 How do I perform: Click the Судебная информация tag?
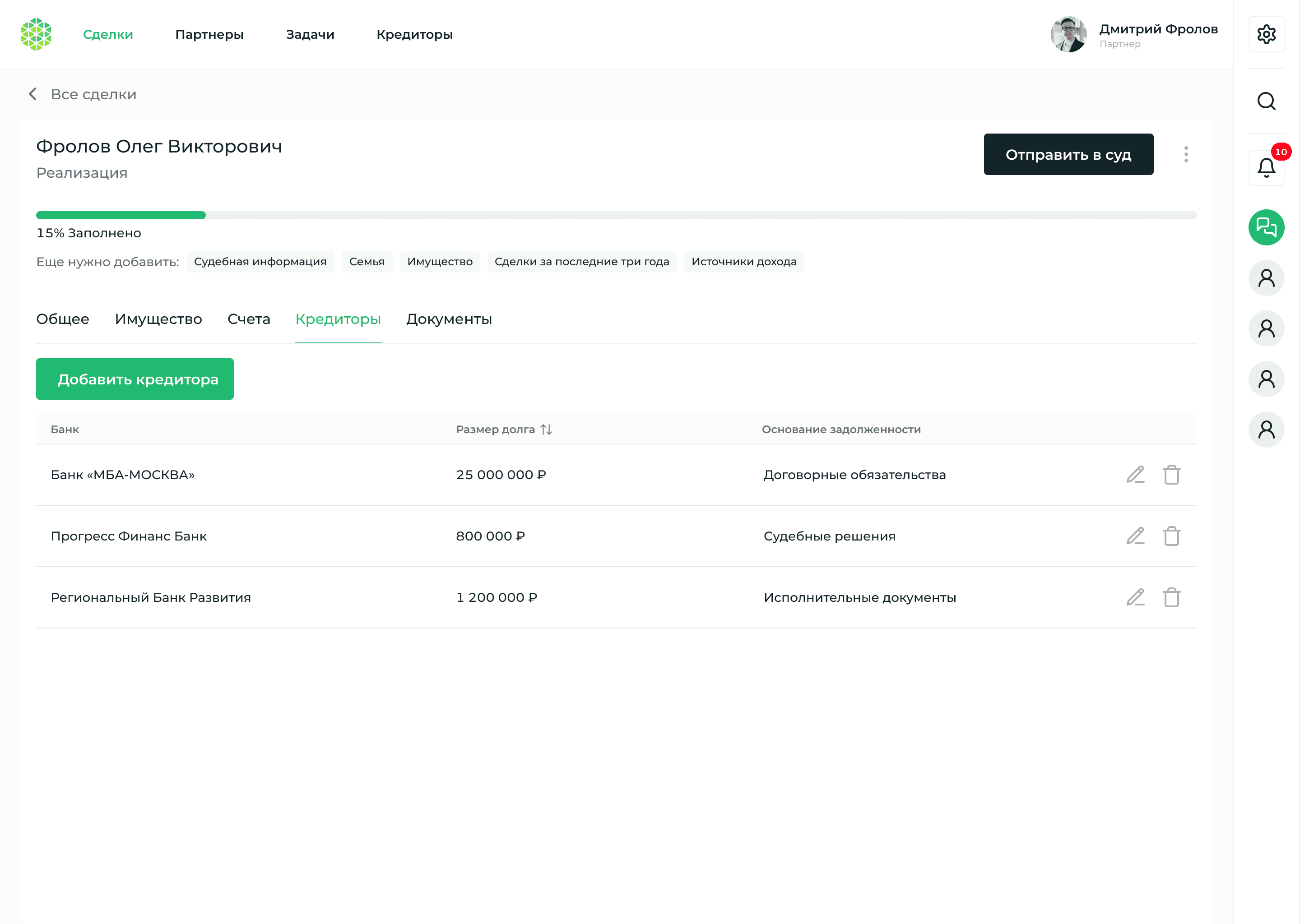click(x=260, y=262)
